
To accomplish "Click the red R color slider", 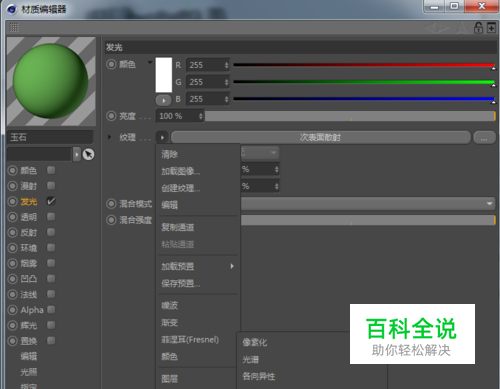I will [364, 65].
